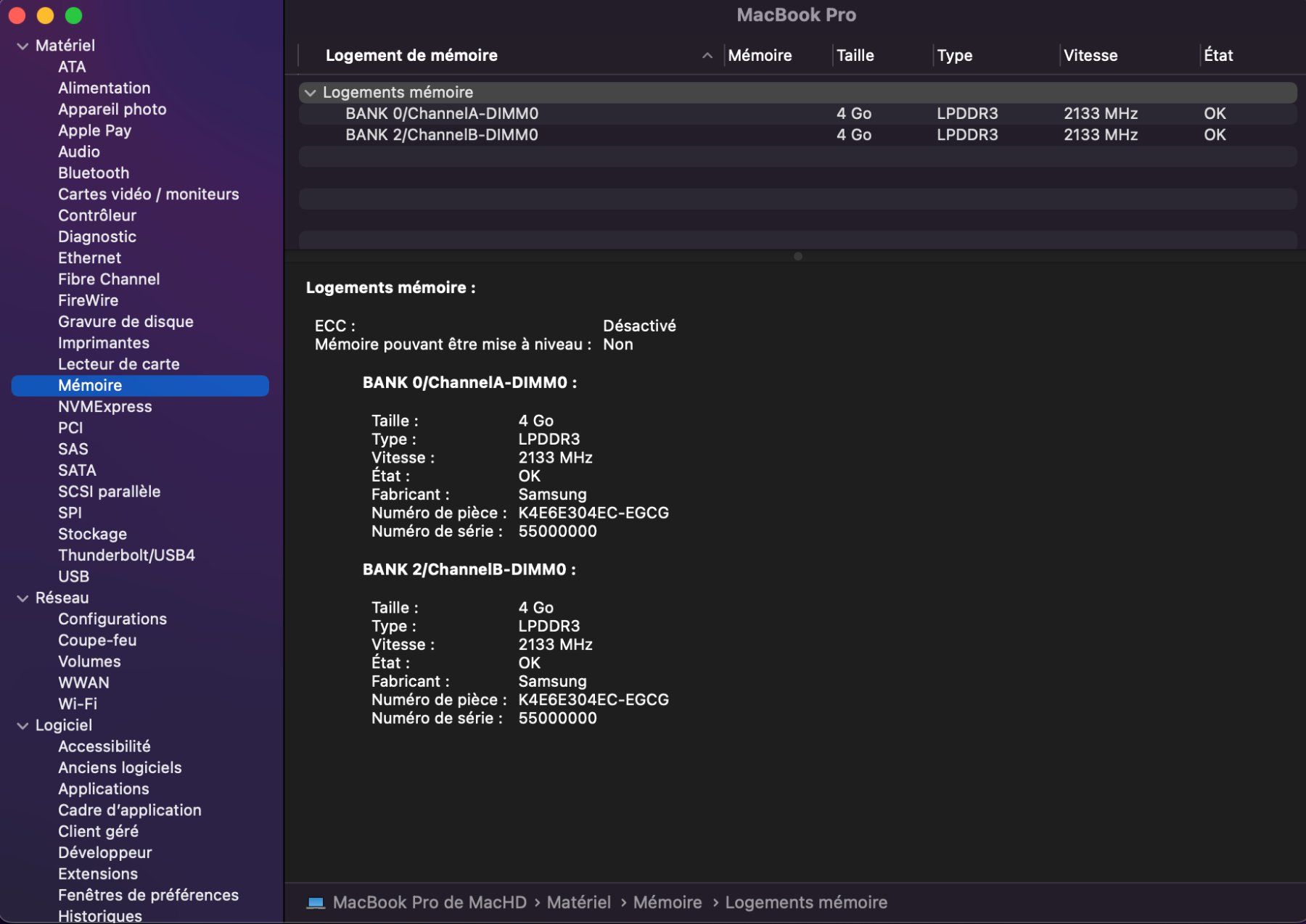Viewport: 1306px width, 924px height.
Task: Select Appareil photo in the sidebar
Action: pos(112,110)
